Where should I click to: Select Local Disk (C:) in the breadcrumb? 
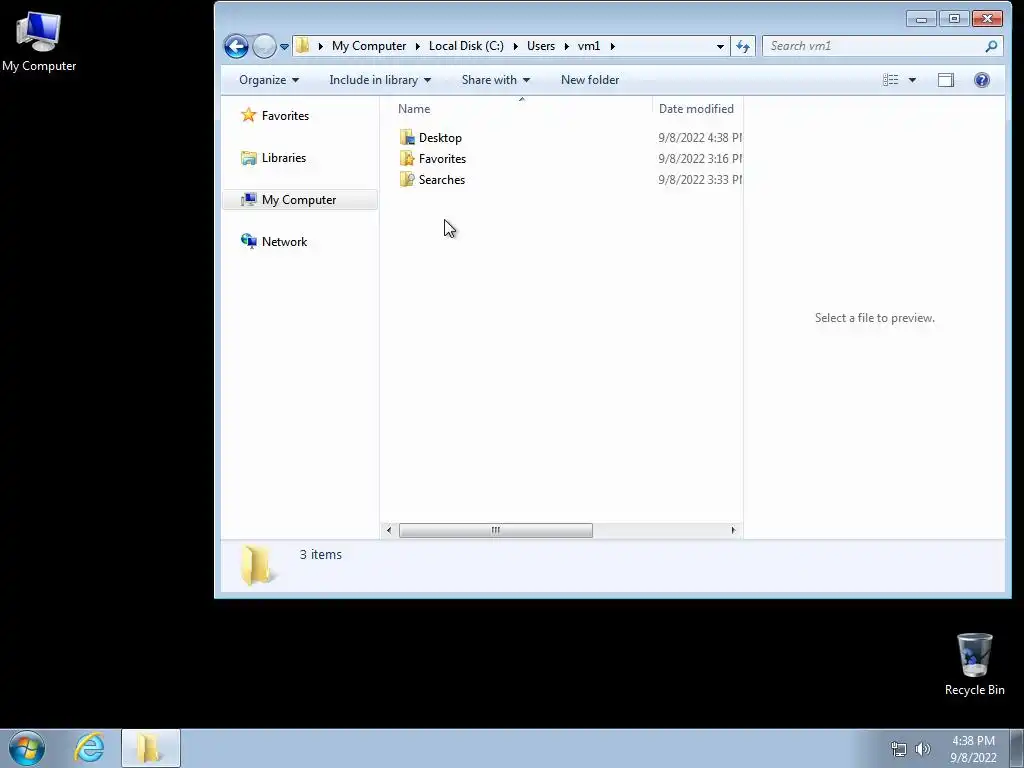466,46
